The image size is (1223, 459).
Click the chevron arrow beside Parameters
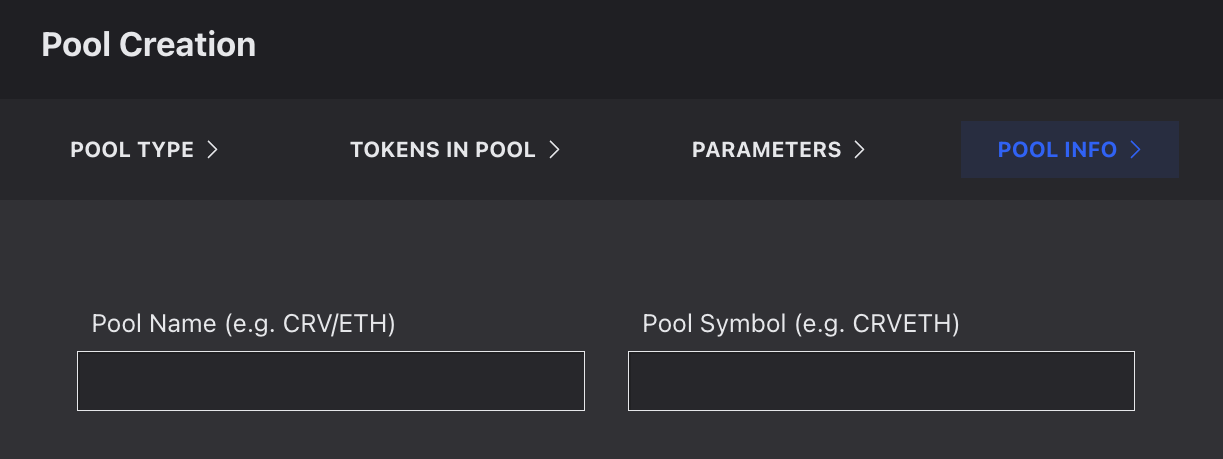pos(859,150)
